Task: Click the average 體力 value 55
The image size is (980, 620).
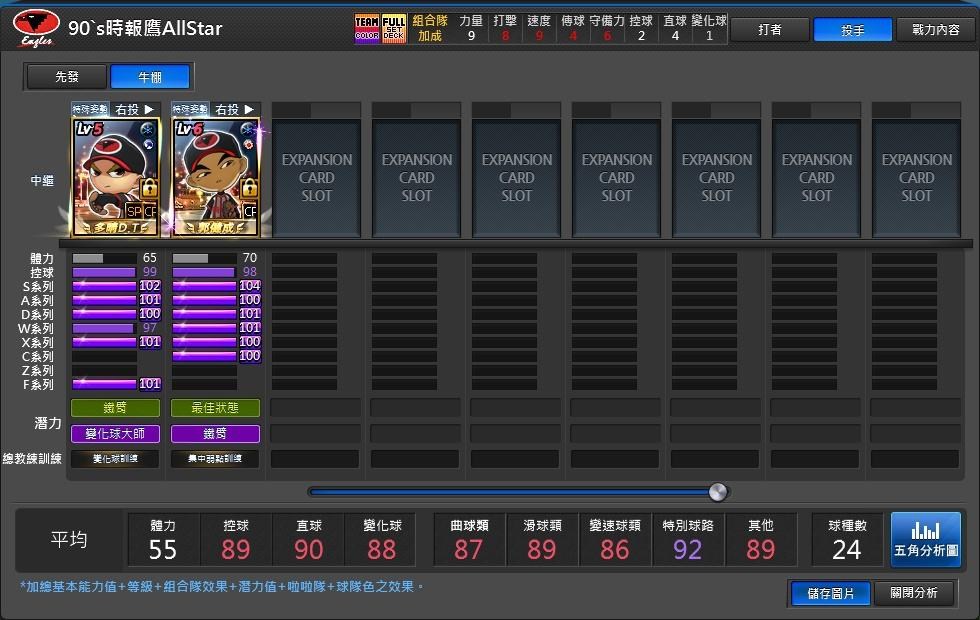Action: click(x=163, y=550)
